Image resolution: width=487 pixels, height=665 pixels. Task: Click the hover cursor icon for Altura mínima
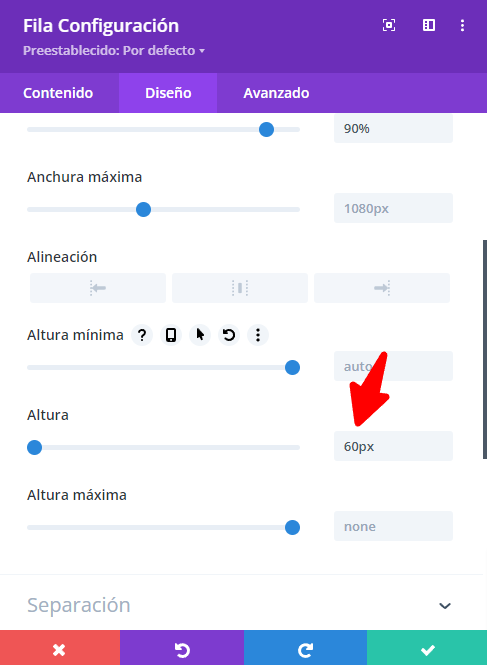[200, 335]
